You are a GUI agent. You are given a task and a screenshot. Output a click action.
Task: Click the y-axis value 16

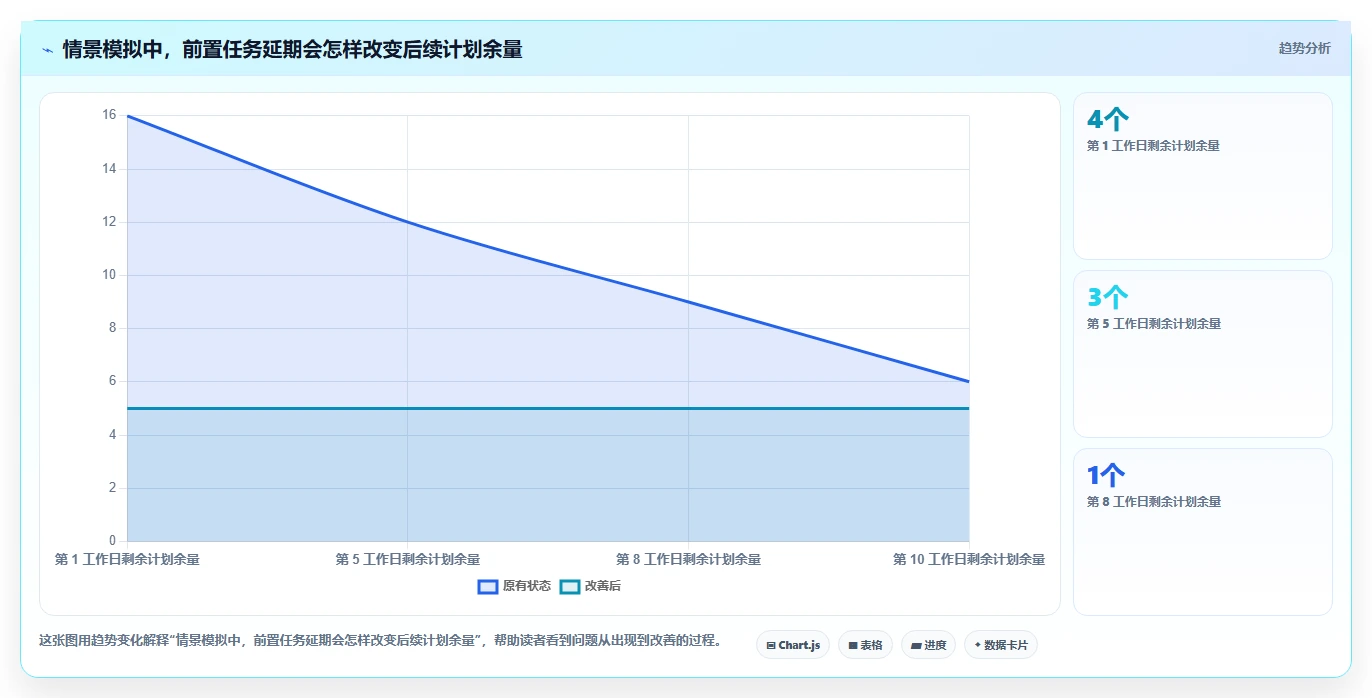[109, 115]
